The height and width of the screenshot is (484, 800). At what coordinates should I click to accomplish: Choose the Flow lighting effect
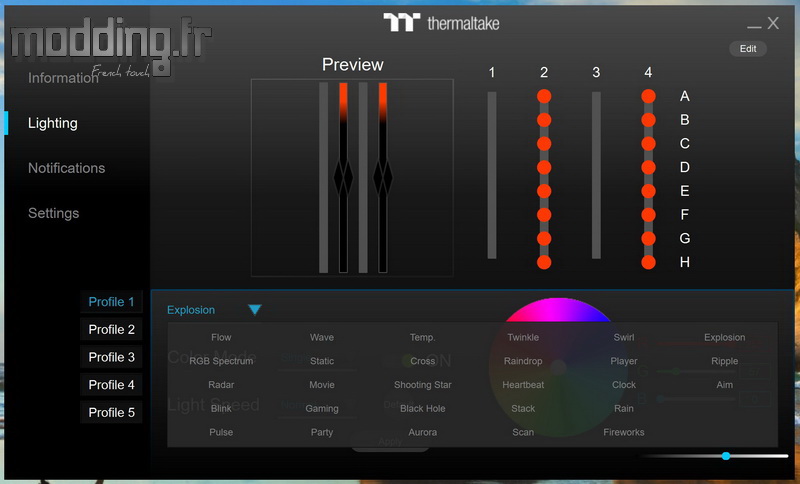click(221, 337)
